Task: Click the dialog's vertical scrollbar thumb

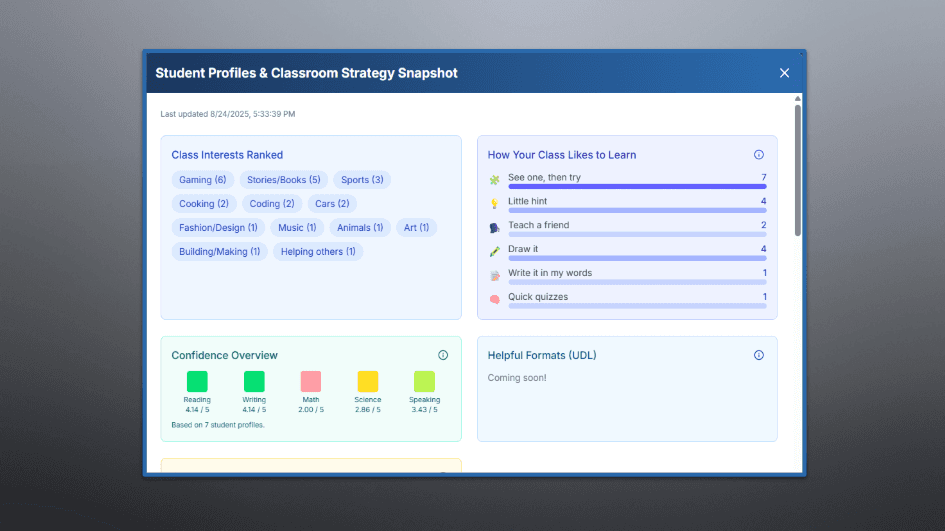Action: point(797,170)
